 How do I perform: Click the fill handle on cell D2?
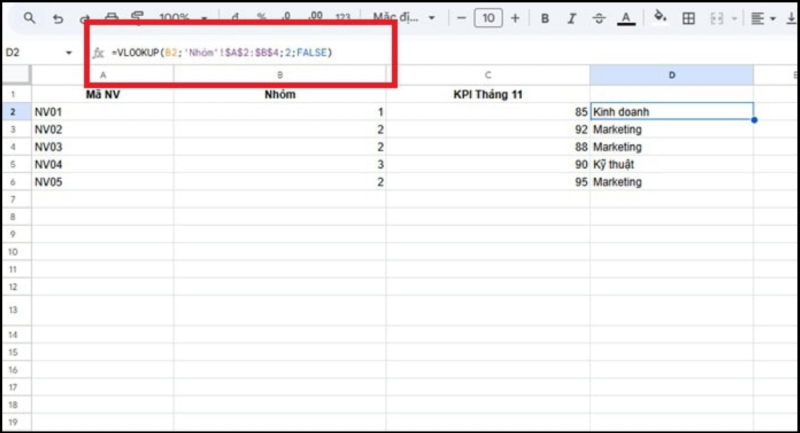(754, 120)
